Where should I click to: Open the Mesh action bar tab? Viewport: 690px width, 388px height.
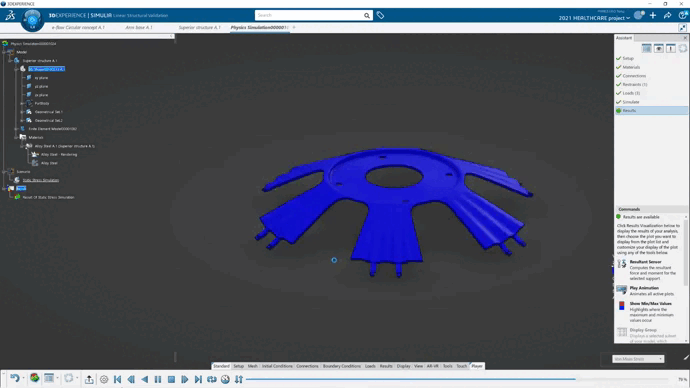click(x=253, y=366)
